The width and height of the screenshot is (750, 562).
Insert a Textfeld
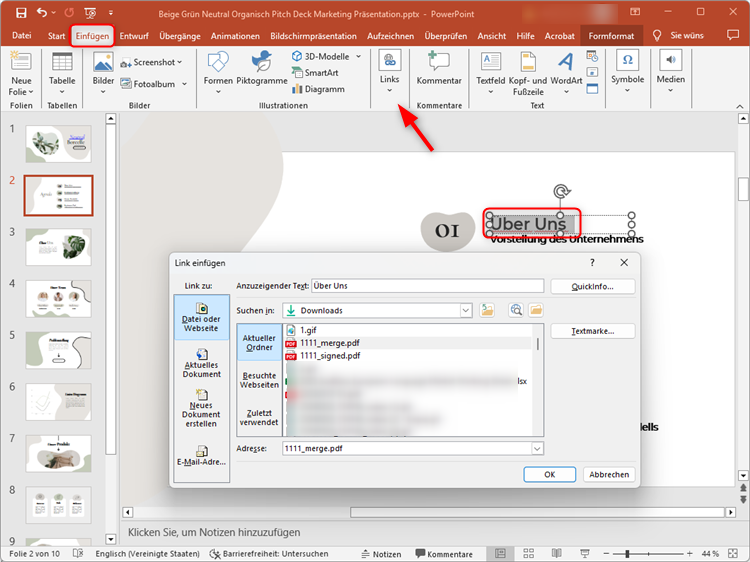(x=490, y=74)
